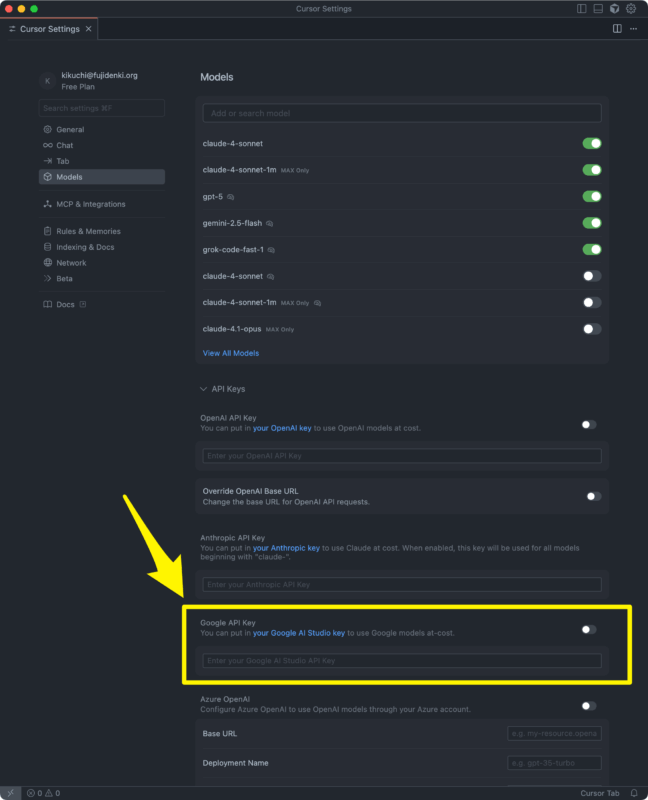Image resolution: width=648 pixels, height=800 pixels.
Task: Disable the grok-code-fast-1 model toggle
Action: click(592, 249)
